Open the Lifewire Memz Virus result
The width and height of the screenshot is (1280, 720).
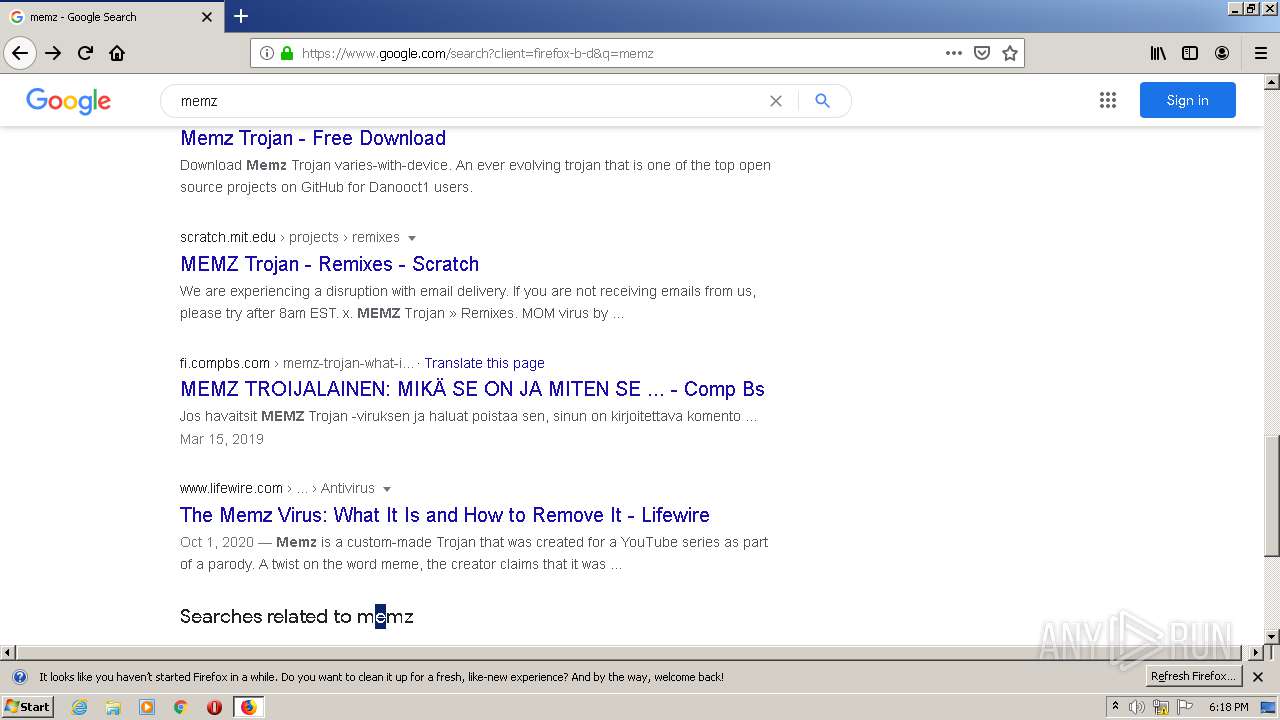[x=445, y=515]
